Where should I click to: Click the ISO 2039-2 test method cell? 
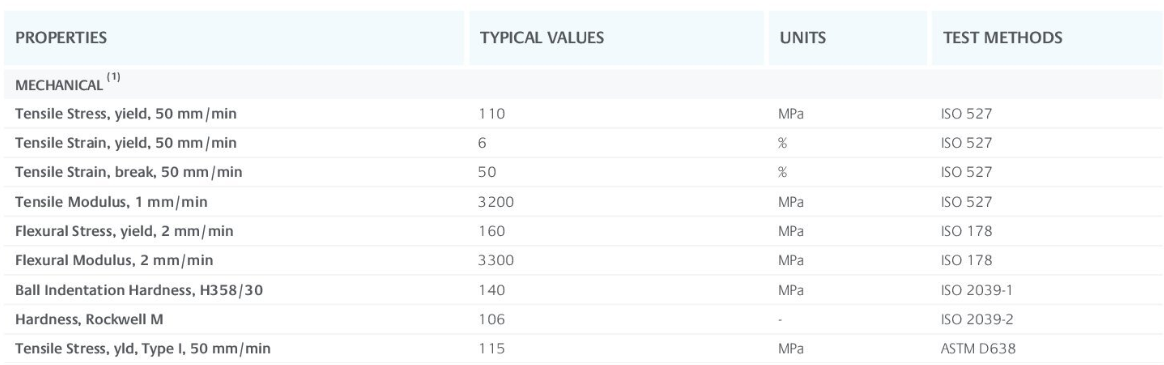click(977, 320)
